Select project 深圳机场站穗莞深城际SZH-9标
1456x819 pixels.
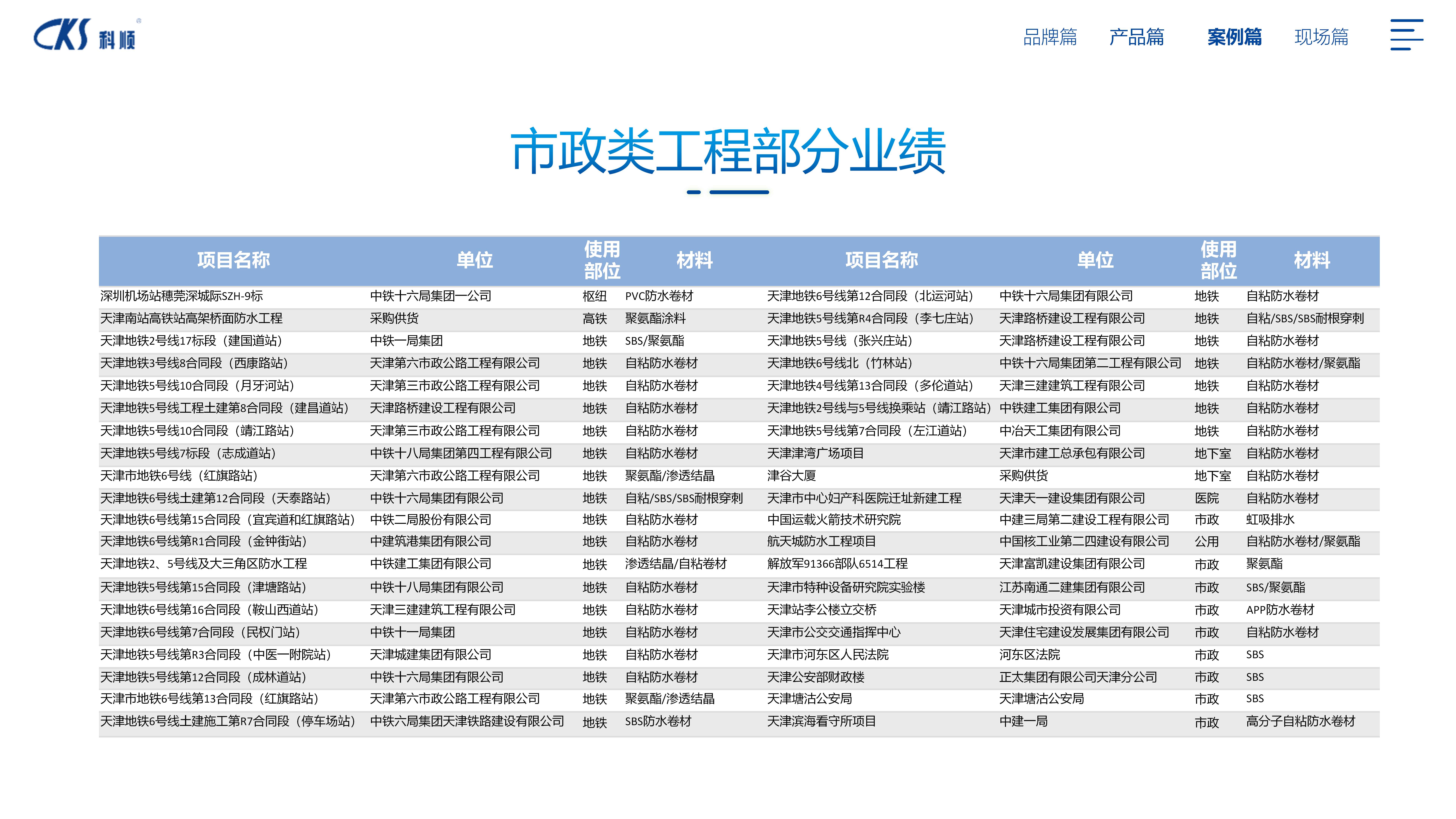tap(181, 296)
